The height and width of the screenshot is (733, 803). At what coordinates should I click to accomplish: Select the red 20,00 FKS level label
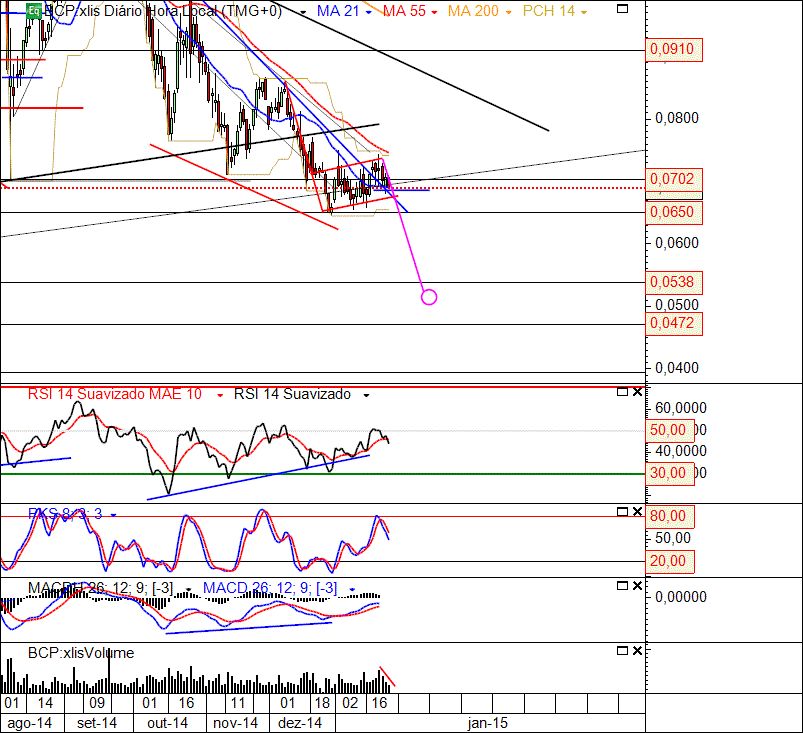pos(670,561)
